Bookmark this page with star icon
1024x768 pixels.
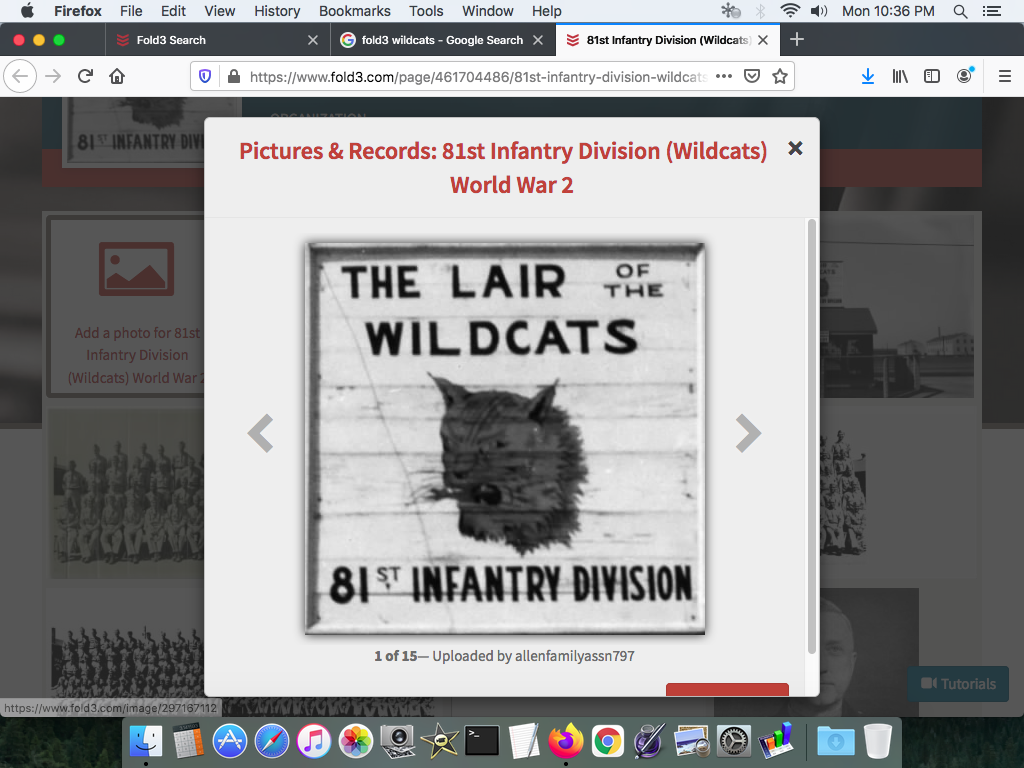click(x=780, y=76)
